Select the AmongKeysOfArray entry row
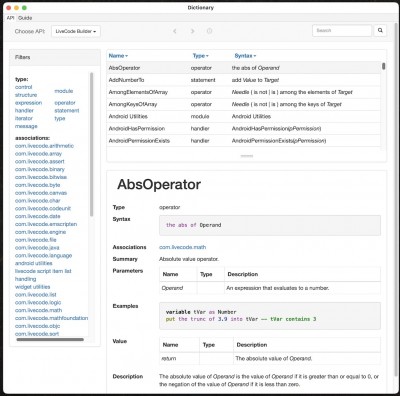 click(244, 104)
